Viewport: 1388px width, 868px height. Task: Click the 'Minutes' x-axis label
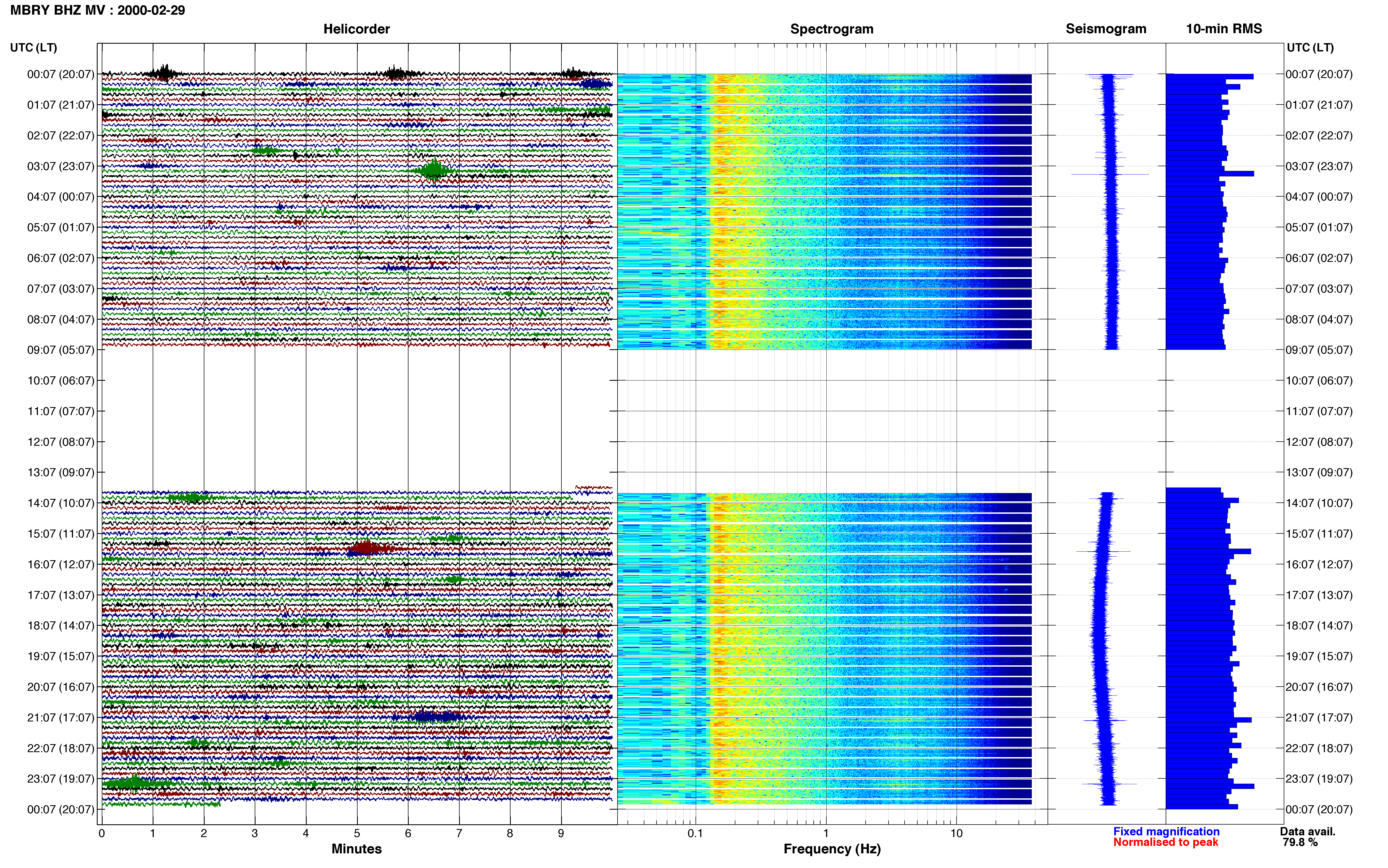[x=356, y=848]
